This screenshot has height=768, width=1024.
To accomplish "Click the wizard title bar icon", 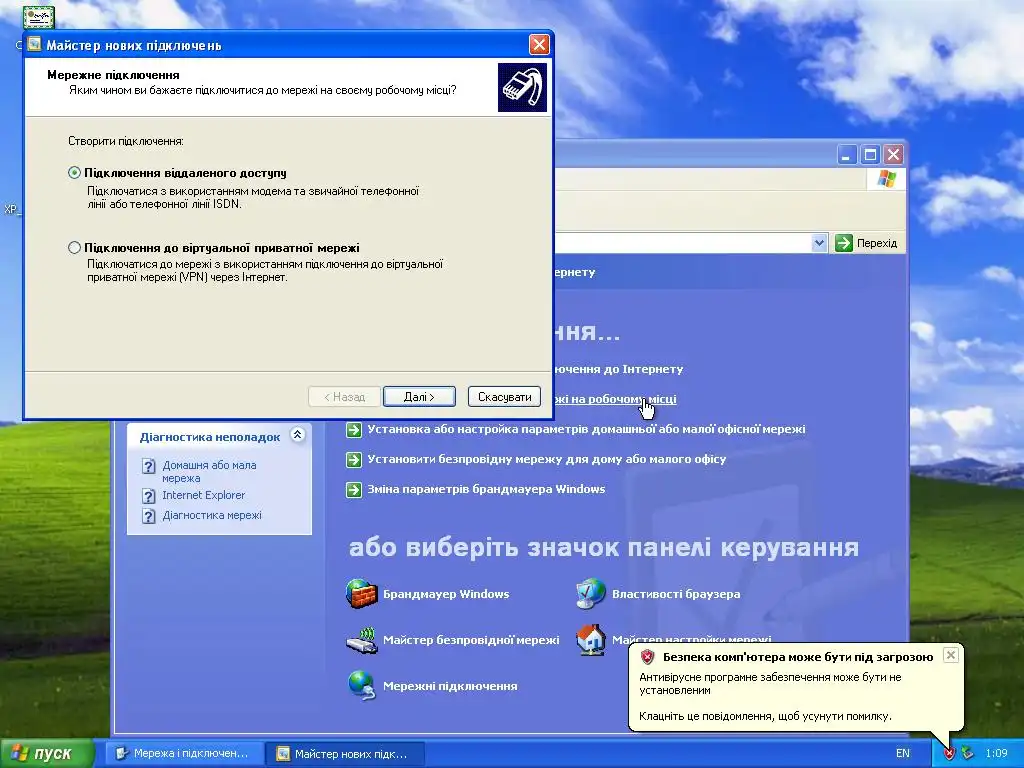I will point(34,44).
